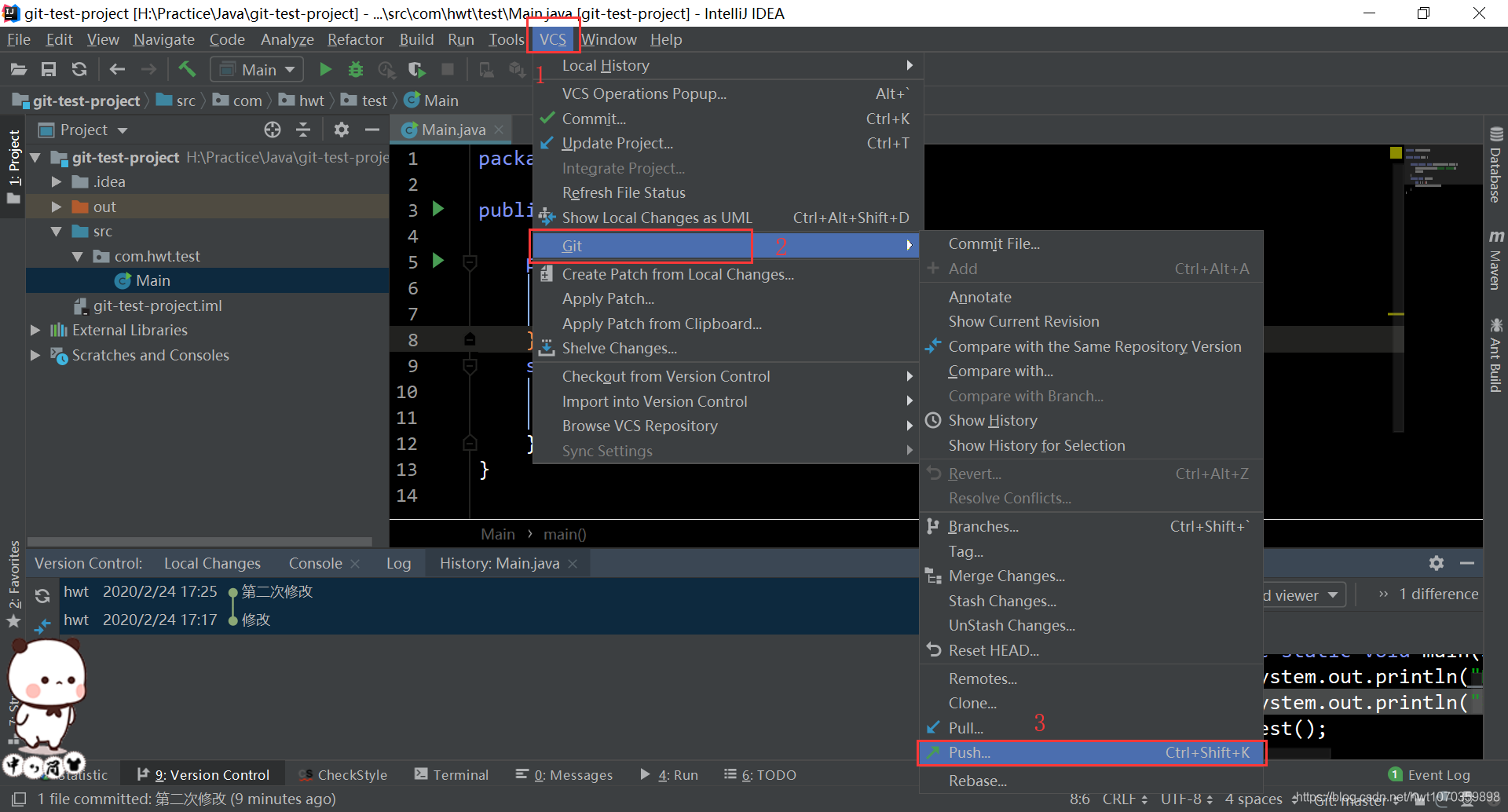Switch to the Log tab
The height and width of the screenshot is (812, 1508).
(398, 564)
